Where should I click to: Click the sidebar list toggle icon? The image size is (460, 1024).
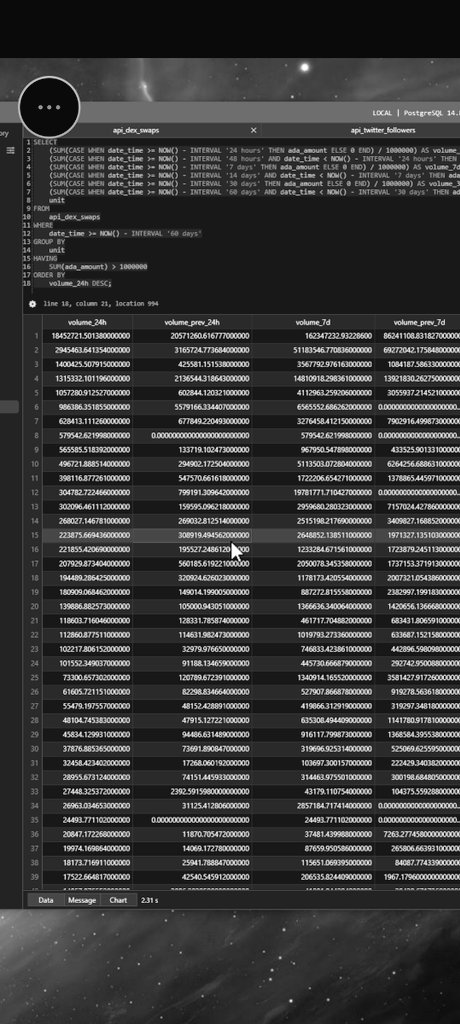click(10, 150)
